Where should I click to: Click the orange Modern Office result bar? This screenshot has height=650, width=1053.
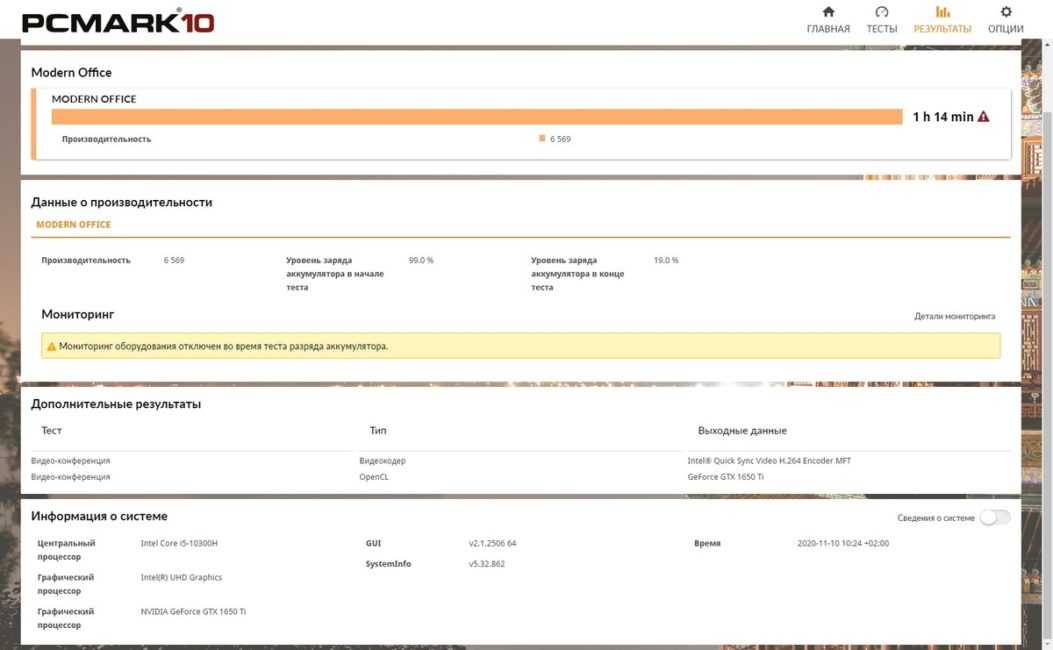(476, 117)
